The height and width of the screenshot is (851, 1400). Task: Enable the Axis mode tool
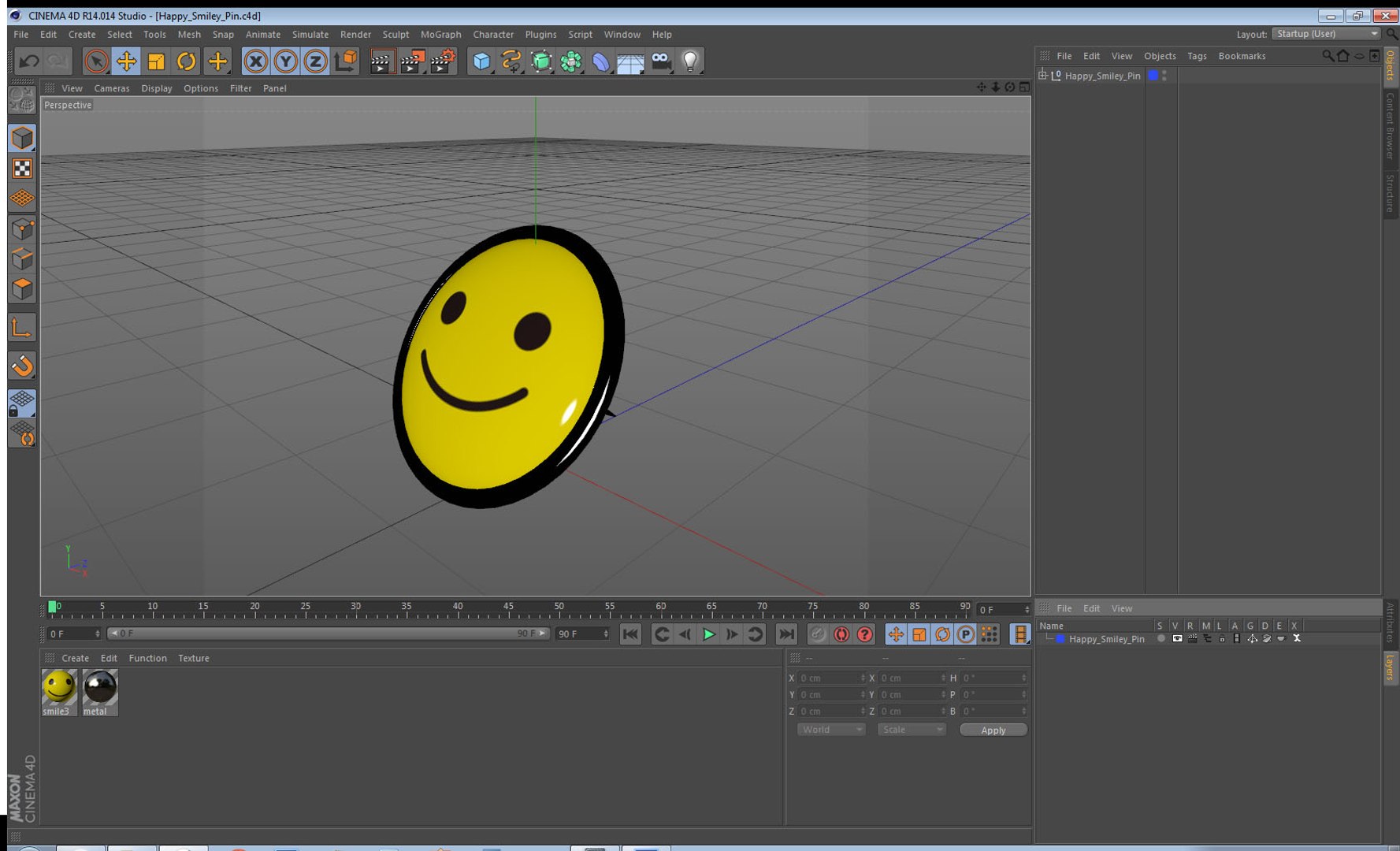tap(22, 328)
